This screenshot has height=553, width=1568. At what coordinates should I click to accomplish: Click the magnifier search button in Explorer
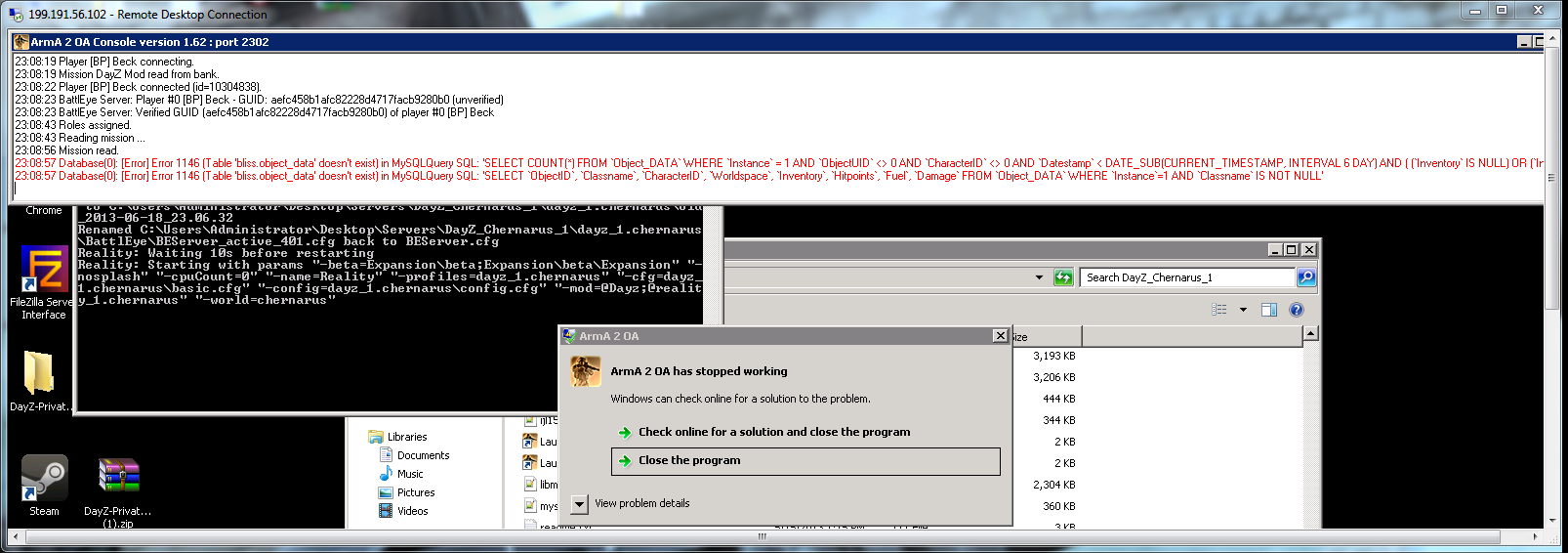coord(1305,277)
